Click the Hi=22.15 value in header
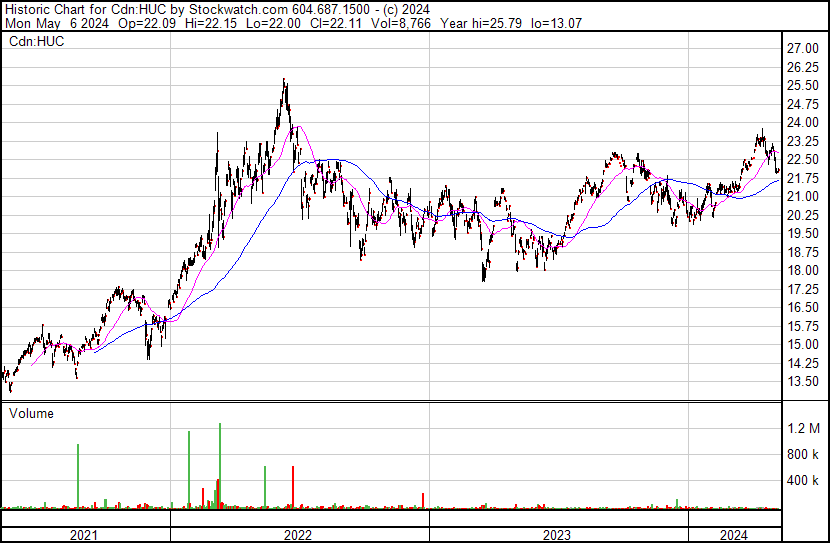 point(211,23)
